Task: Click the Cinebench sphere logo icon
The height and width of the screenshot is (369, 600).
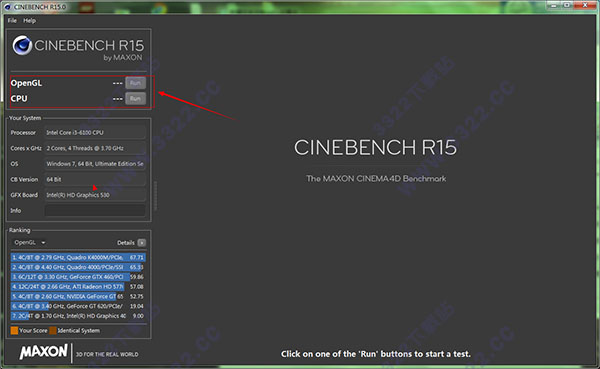Action: click(x=22, y=45)
